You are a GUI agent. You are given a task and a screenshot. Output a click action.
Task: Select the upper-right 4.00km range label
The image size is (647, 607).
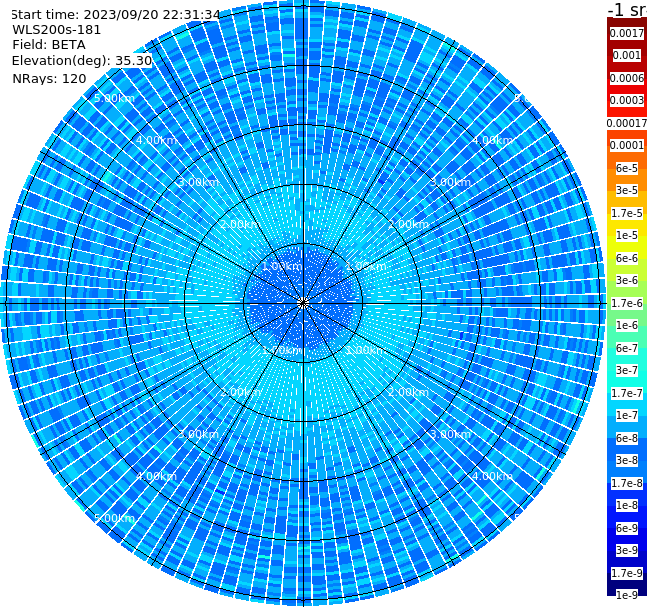point(493,140)
